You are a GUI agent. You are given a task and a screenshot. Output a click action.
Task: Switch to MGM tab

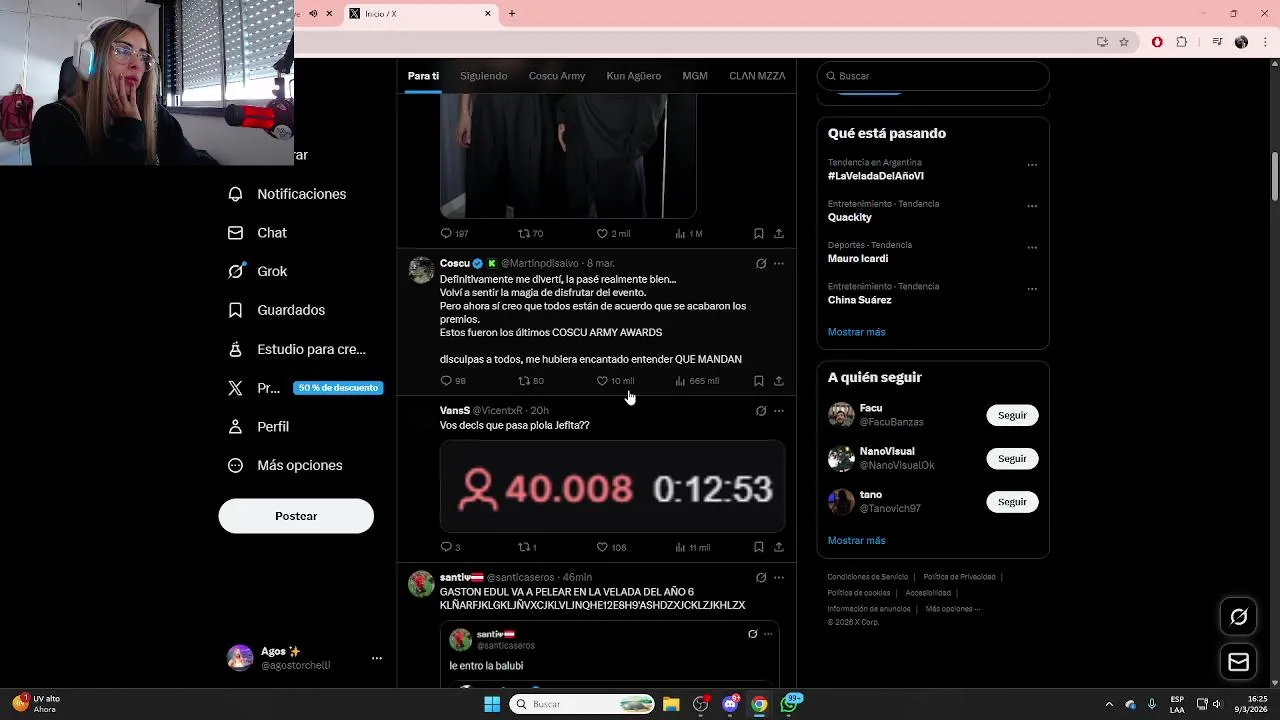pyautogui.click(x=695, y=76)
